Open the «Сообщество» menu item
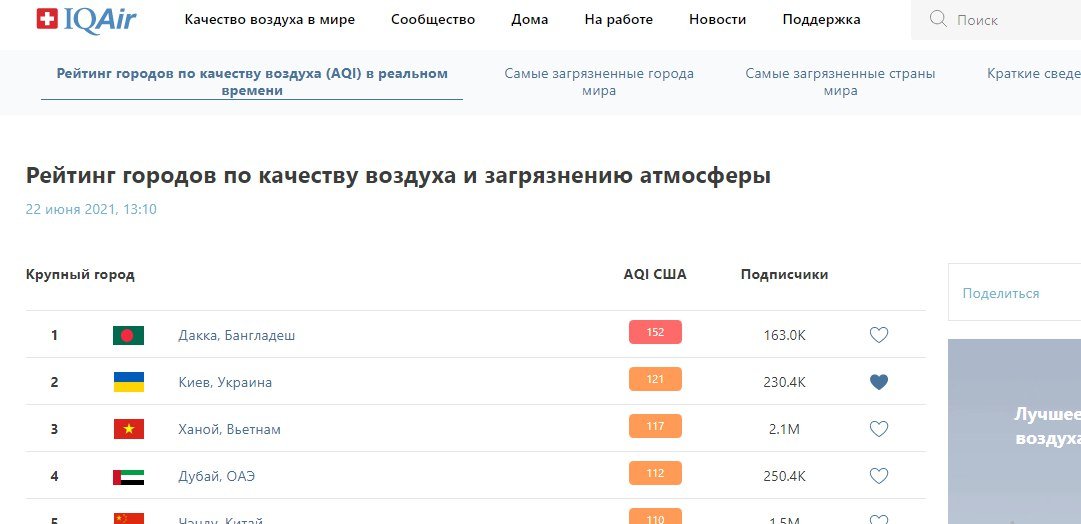 coord(433,19)
